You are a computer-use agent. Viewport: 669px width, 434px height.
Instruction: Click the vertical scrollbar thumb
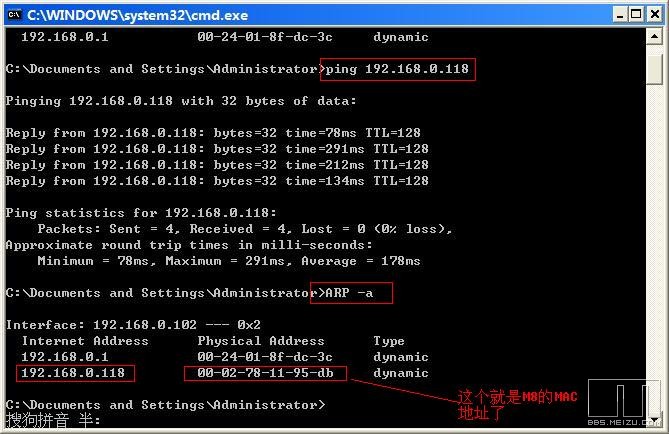(654, 70)
